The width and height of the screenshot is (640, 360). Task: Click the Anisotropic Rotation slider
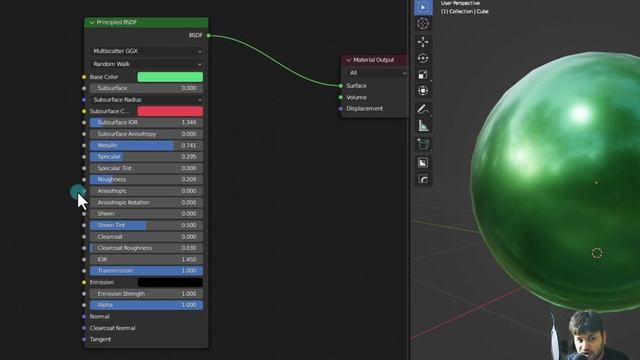pyautogui.click(x=146, y=202)
